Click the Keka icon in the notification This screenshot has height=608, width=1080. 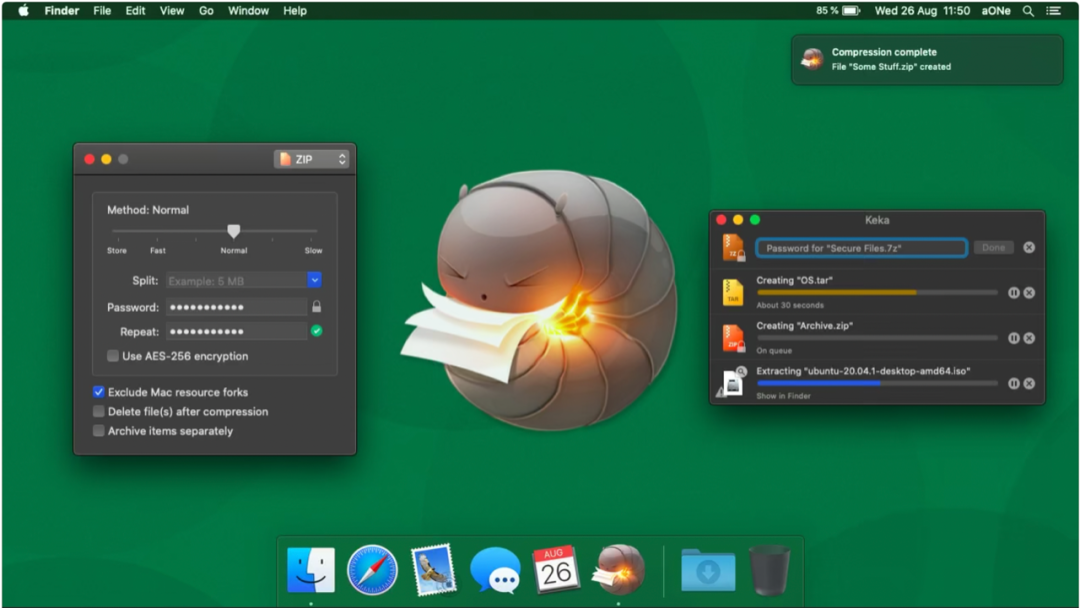click(x=812, y=59)
